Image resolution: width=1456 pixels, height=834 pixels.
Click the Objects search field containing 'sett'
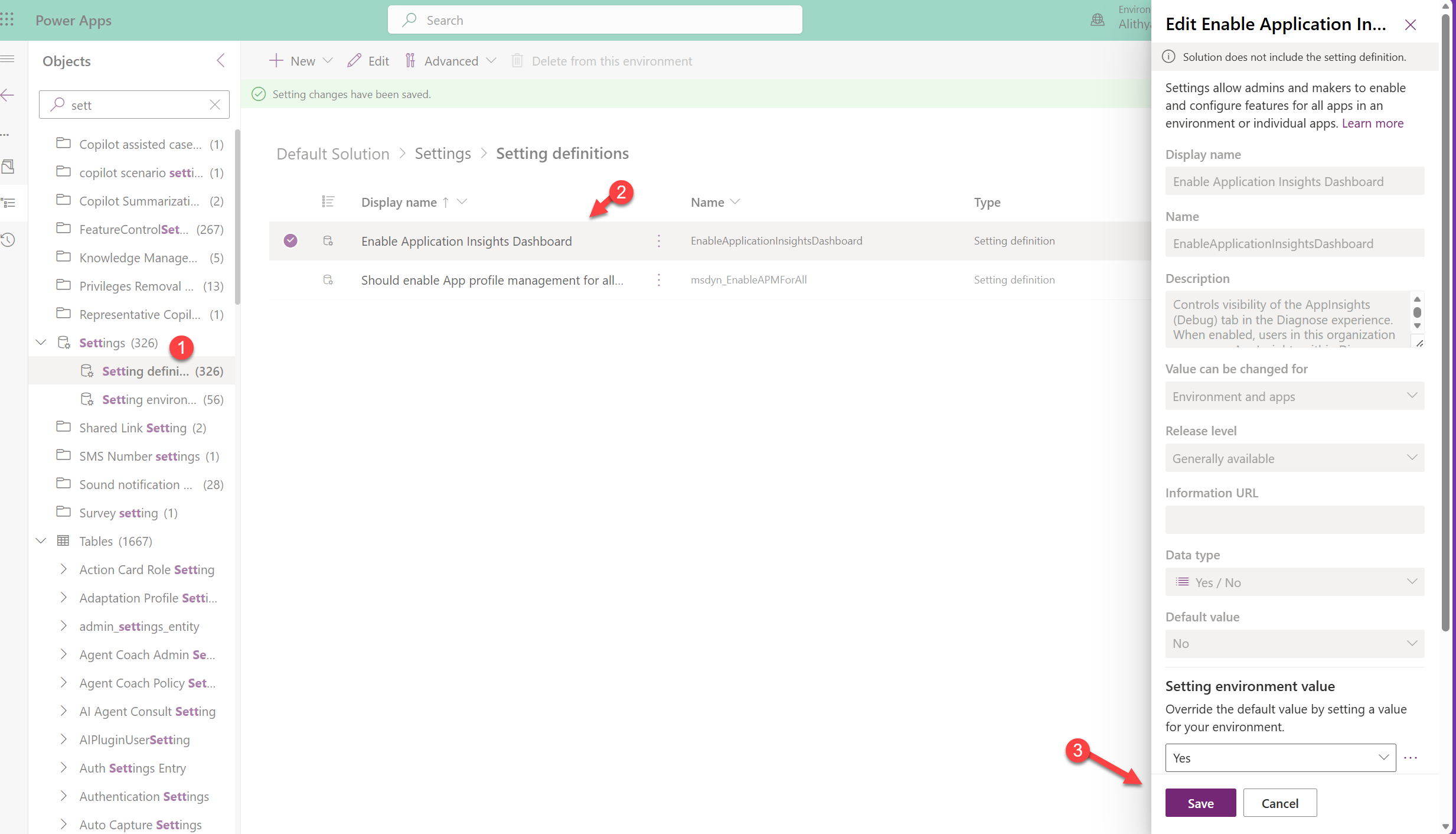133,105
